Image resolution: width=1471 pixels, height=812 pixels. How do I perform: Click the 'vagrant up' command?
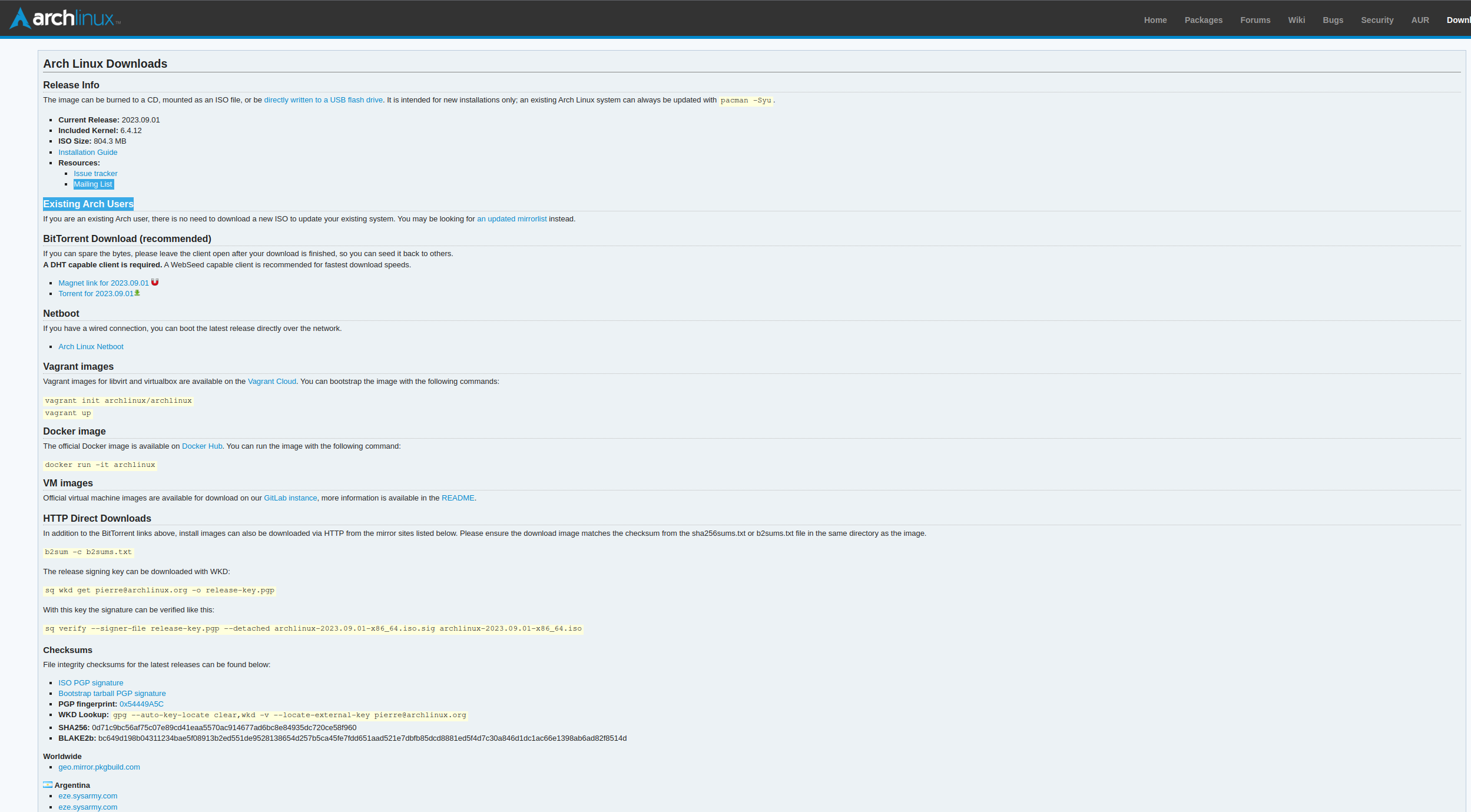(x=68, y=413)
